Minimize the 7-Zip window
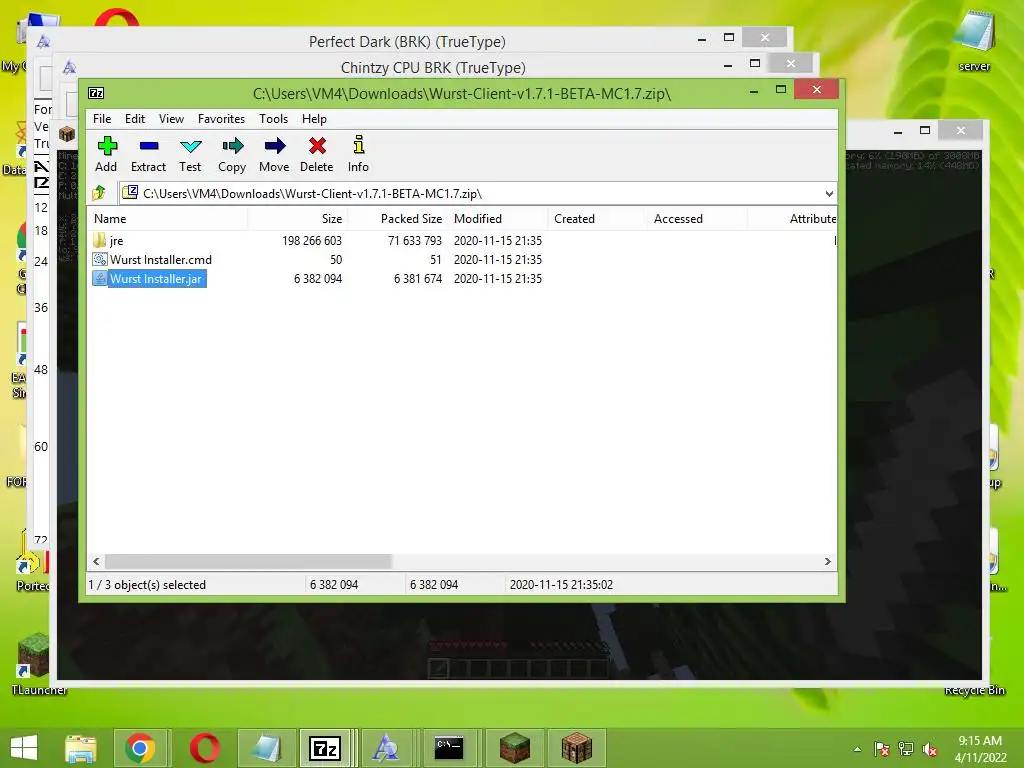The width and height of the screenshot is (1024, 768). pyautogui.click(x=754, y=91)
